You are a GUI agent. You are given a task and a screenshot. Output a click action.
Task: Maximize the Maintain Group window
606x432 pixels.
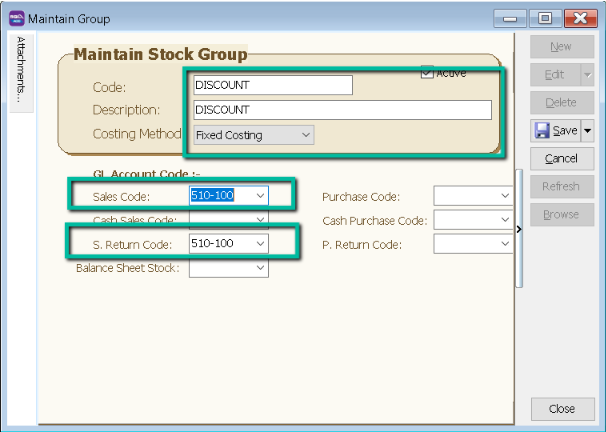pos(544,18)
